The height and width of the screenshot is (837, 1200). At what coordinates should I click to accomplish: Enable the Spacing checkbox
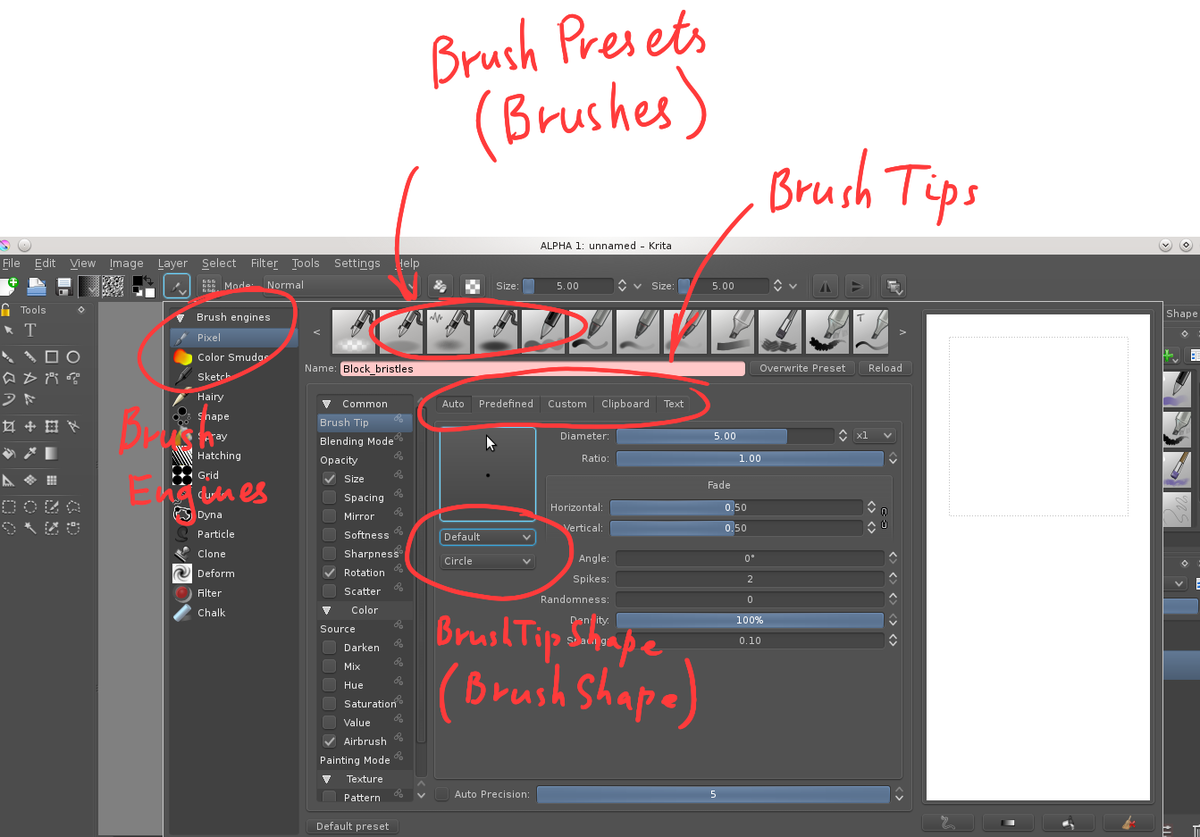329,497
